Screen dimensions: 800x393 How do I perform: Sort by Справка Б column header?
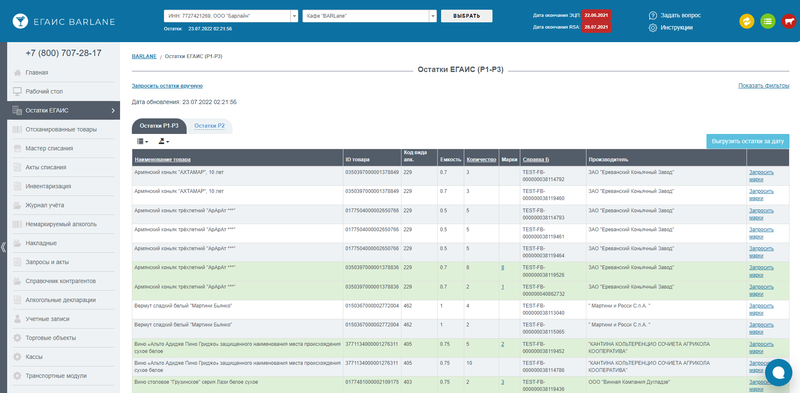point(536,160)
